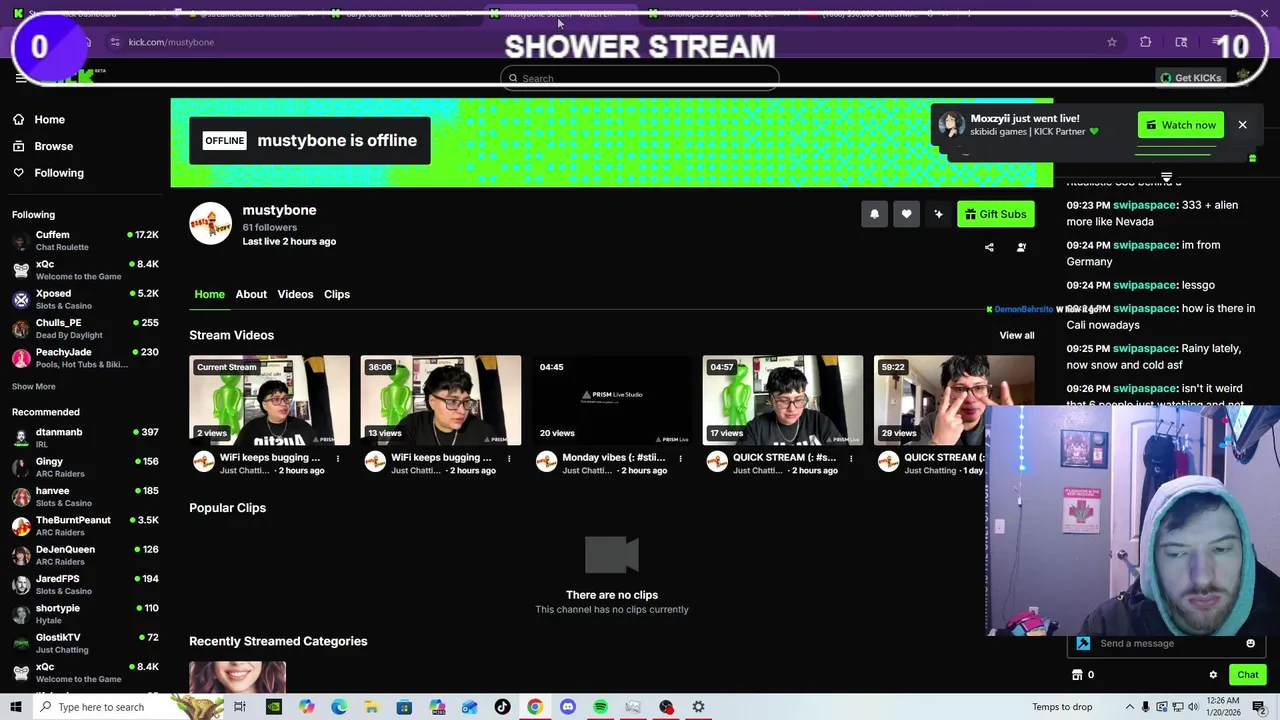
Task: Open the 04:45 Monday vibes video
Action: click(x=611, y=400)
